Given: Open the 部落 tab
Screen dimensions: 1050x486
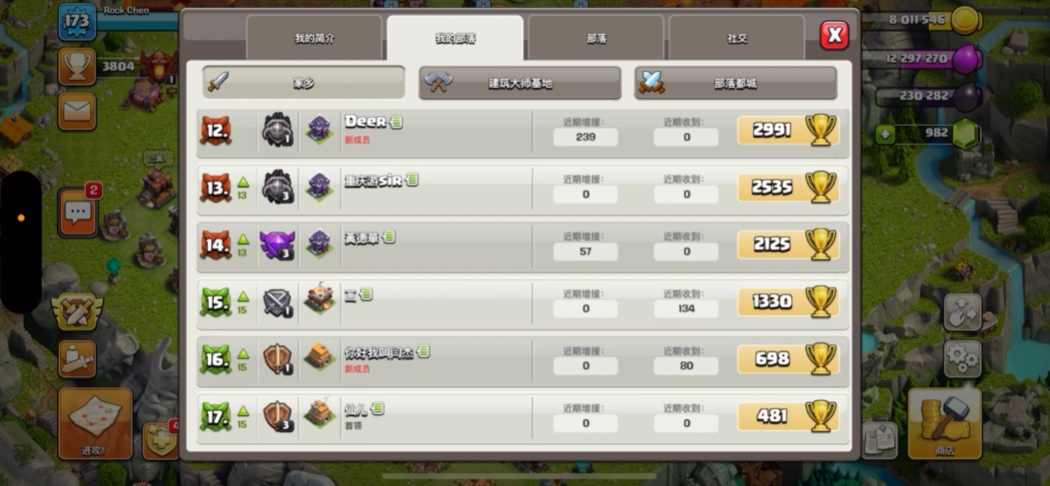Looking at the screenshot, I should pyautogui.click(x=596, y=38).
